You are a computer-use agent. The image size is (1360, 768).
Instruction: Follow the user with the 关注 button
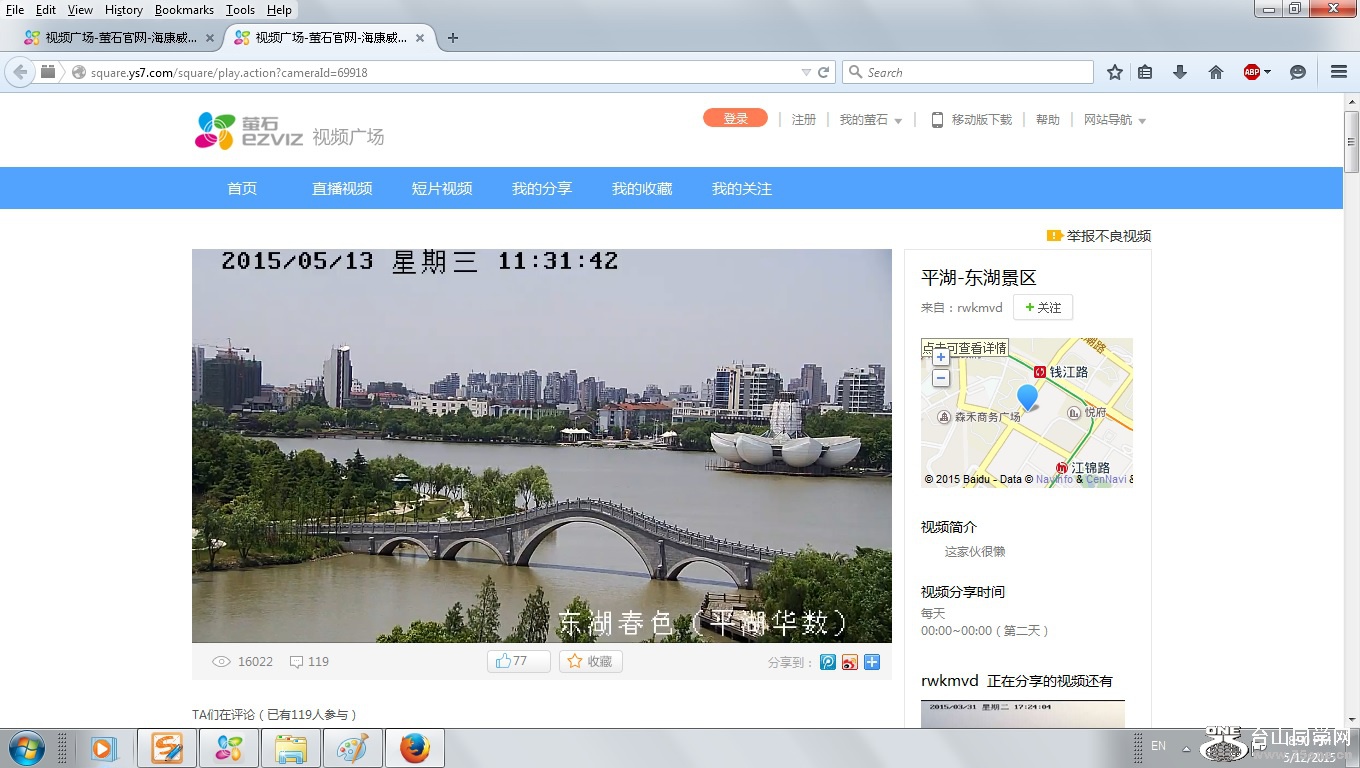point(1043,307)
